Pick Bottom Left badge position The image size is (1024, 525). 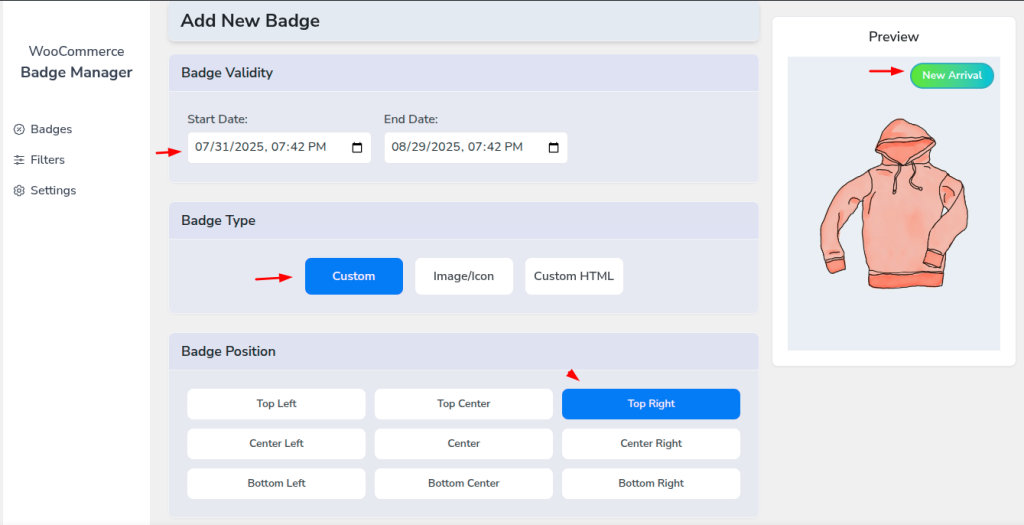276,484
